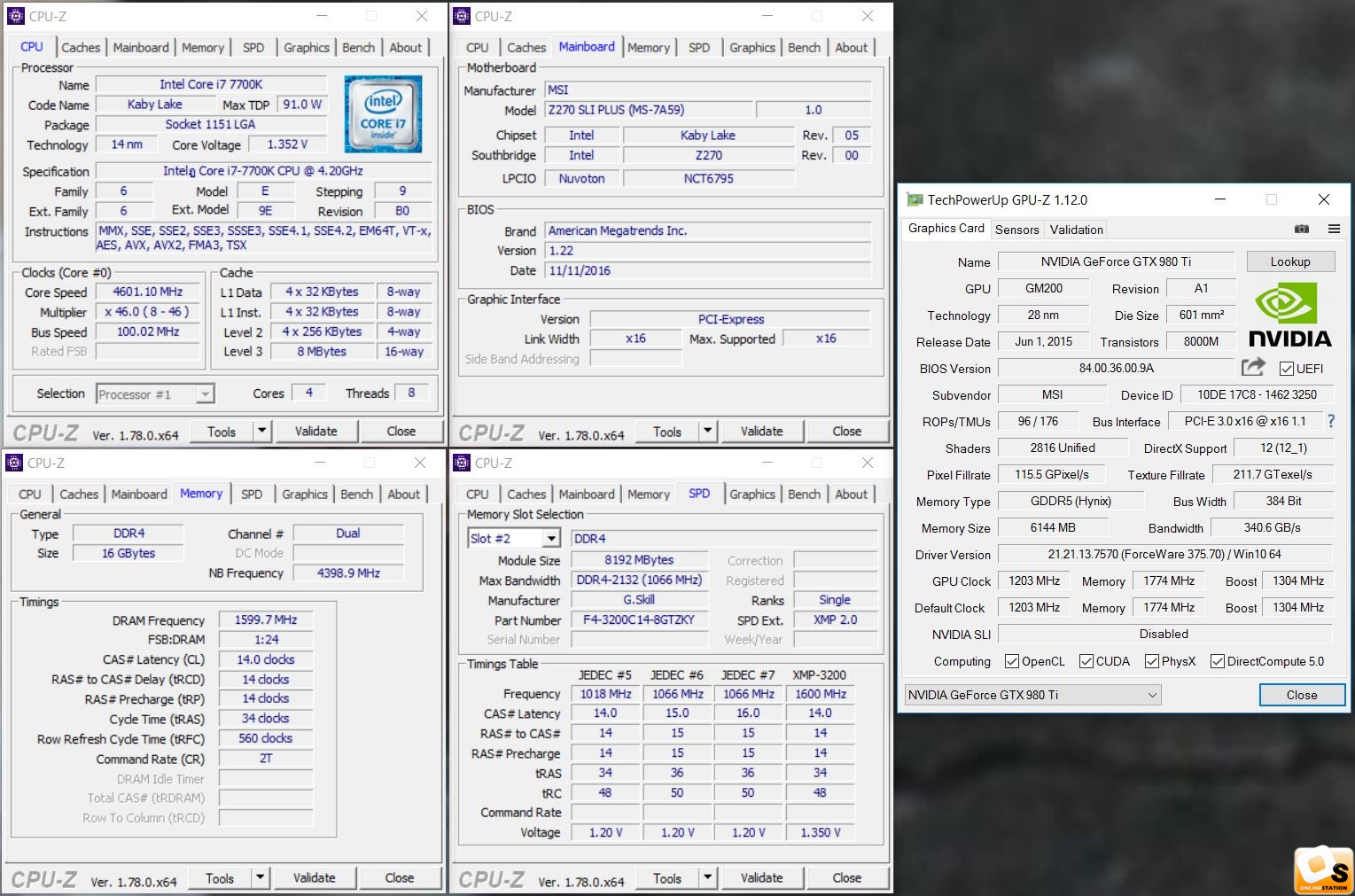
Task: Click the DRAM Frequency 1599.7 MHz field
Action: pyautogui.click(x=266, y=619)
